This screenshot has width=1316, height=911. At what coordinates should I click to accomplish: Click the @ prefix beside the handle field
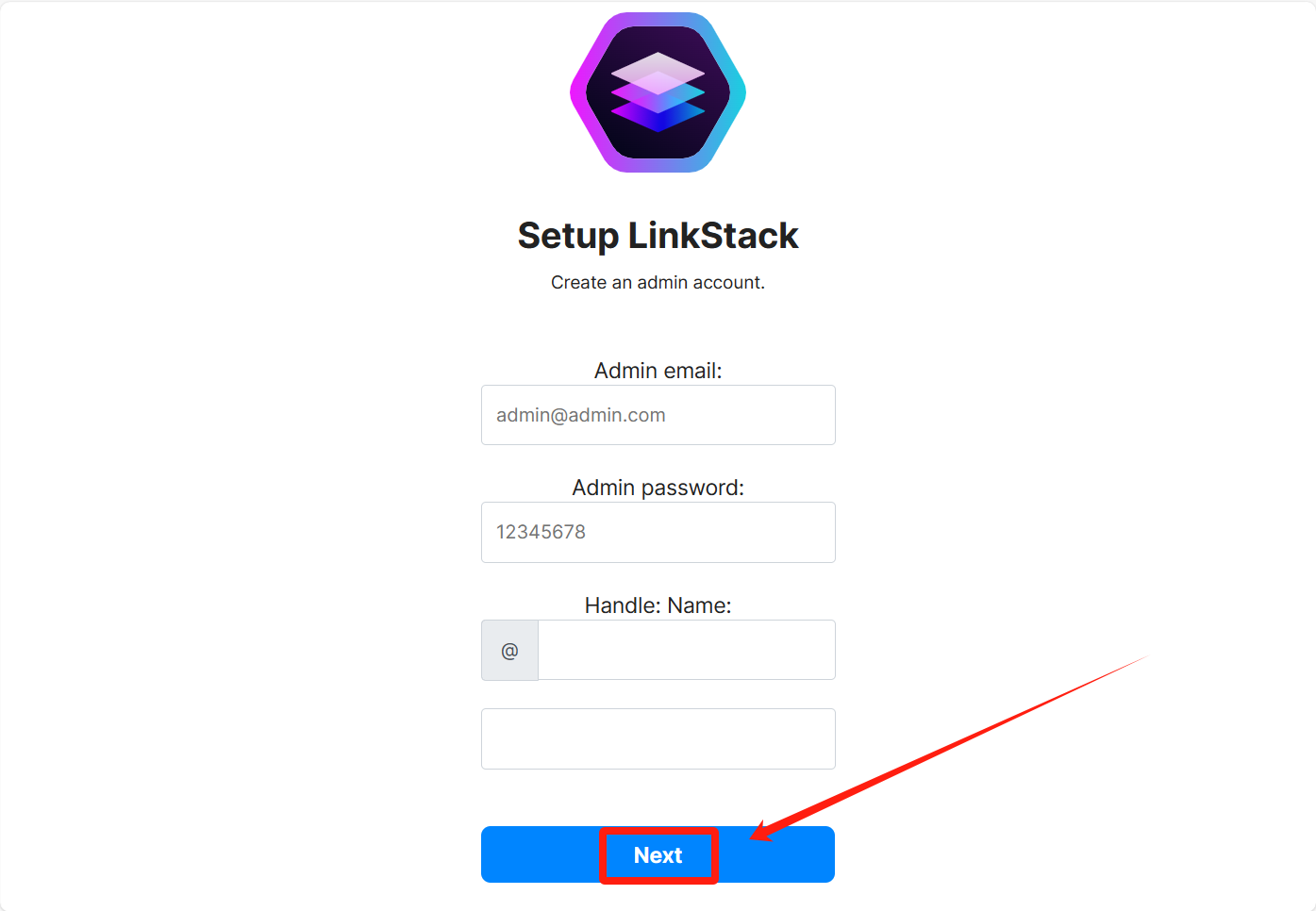click(x=509, y=651)
